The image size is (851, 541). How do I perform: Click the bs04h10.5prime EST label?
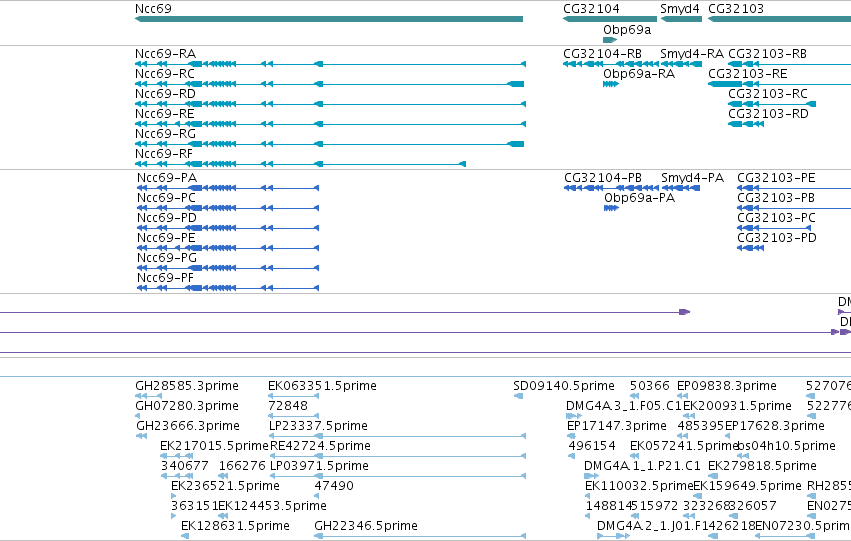tap(786, 446)
